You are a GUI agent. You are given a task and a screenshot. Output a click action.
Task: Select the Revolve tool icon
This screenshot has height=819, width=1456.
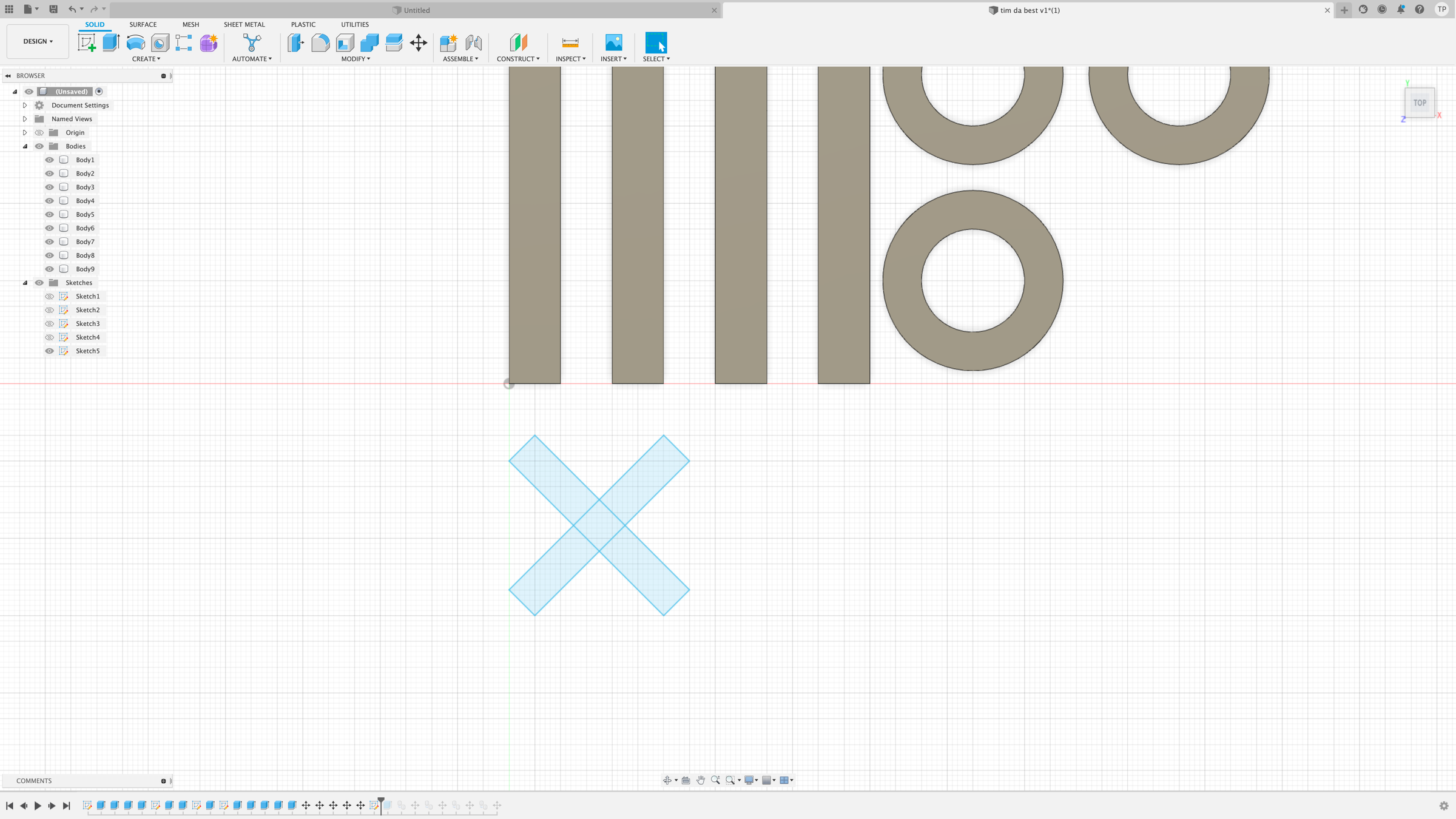click(x=135, y=42)
